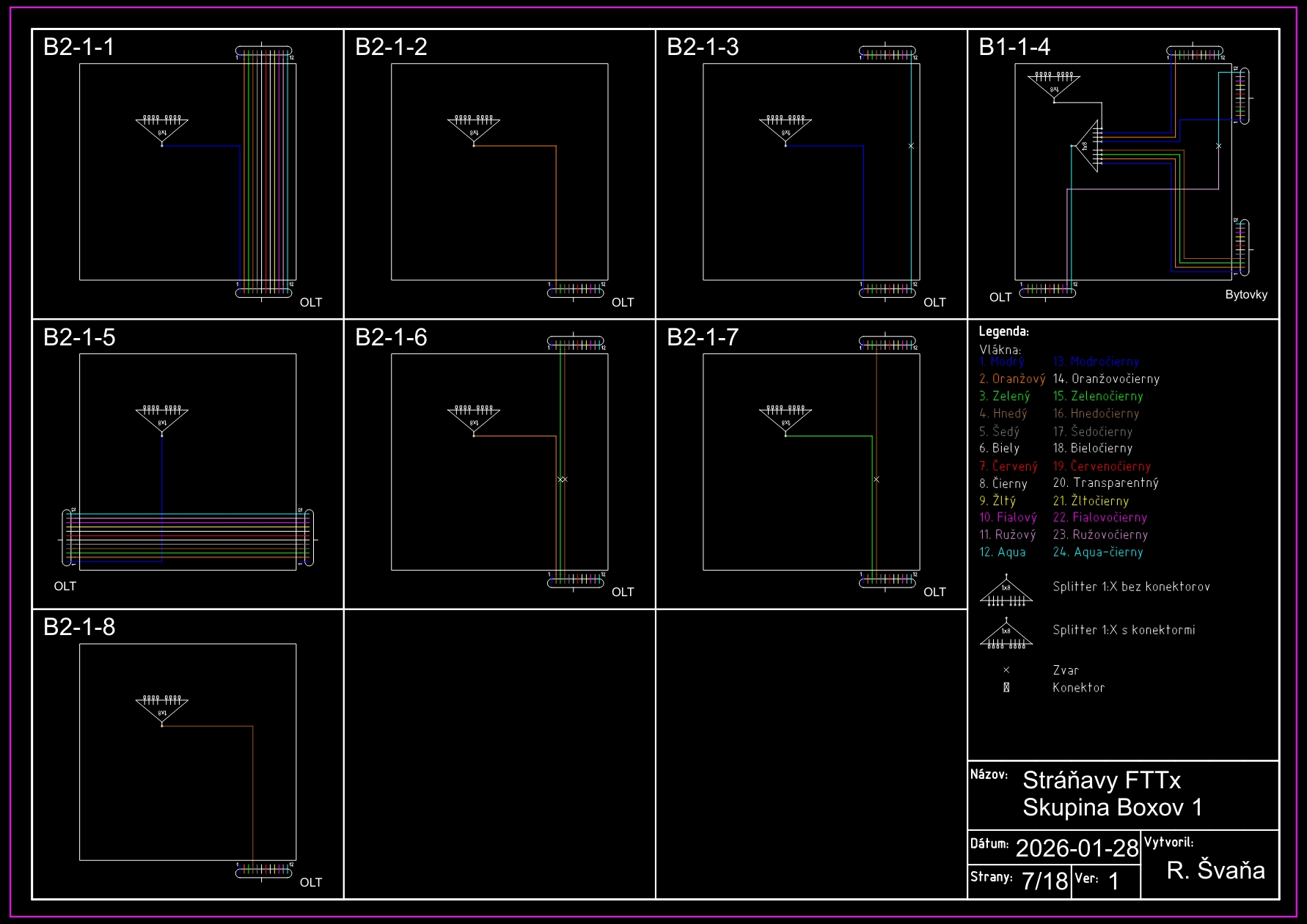Pick the '7. Červený' legend color entry
Image resolution: width=1307 pixels, height=924 pixels.
pos(1008,466)
